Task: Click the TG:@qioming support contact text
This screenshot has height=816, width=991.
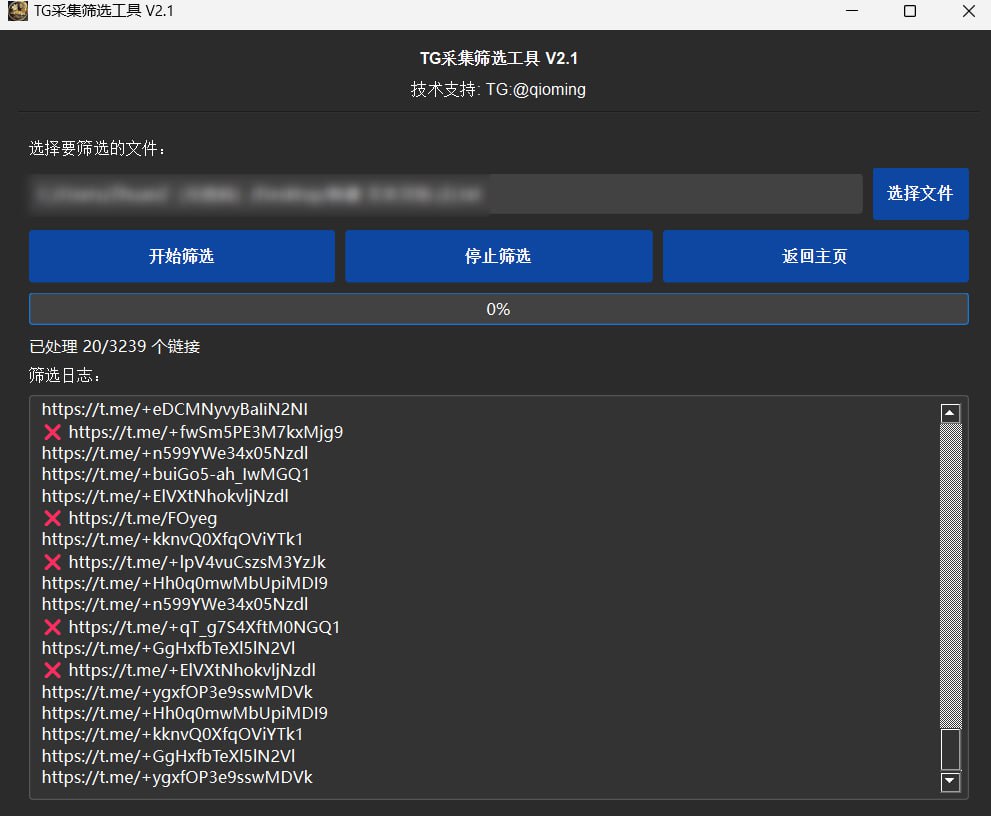Action: coord(536,90)
